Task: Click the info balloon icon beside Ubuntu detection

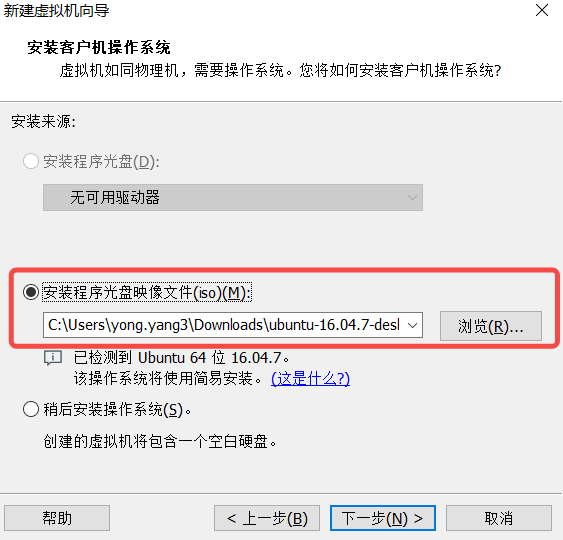Action: tap(53, 358)
